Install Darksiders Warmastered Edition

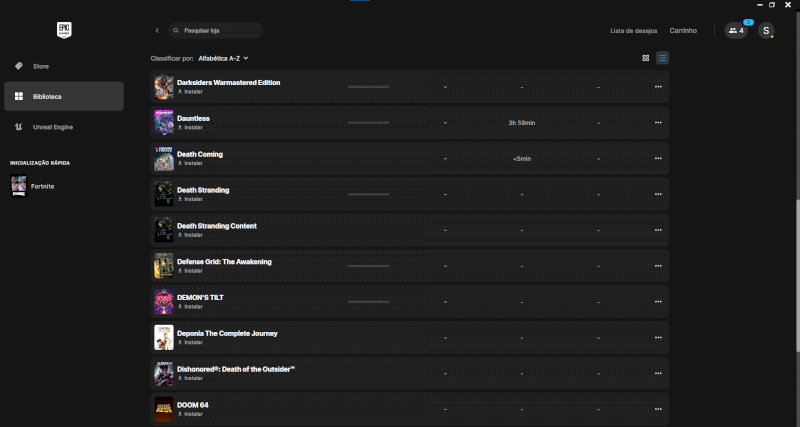pos(192,92)
